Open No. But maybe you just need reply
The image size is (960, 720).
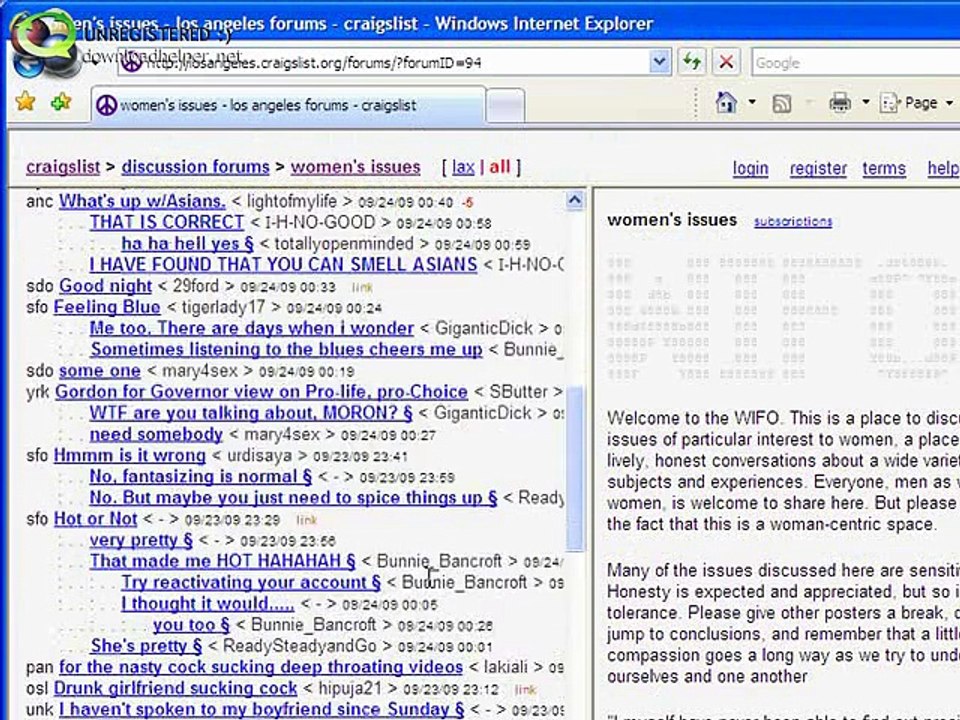[293, 498]
